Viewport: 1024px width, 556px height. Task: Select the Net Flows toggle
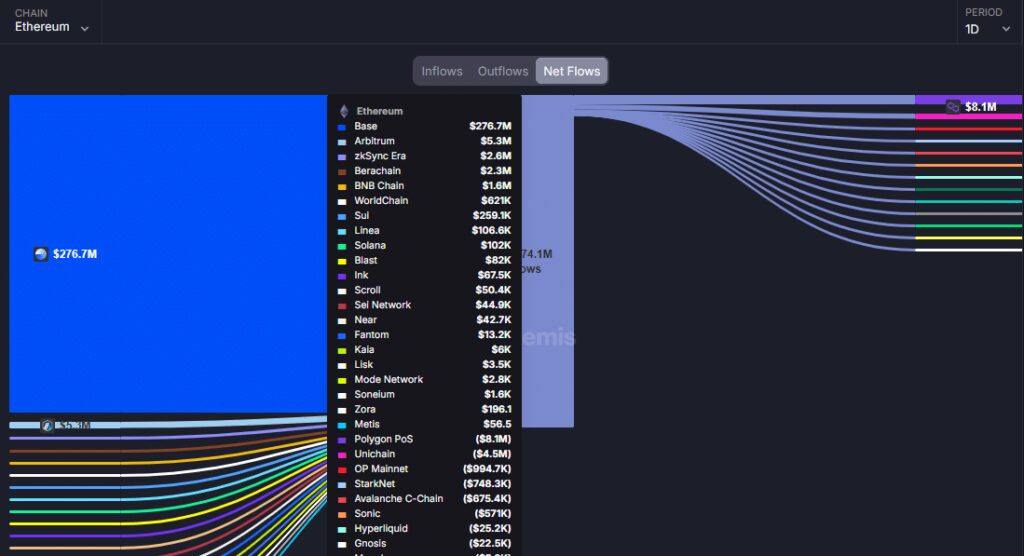[571, 71]
